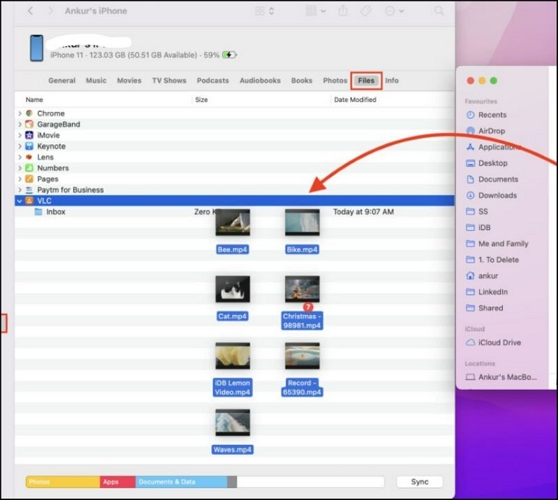Image resolution: width=558 pixels, height=500 pixels.
Task: Select the Inbox folder under VLC
Action: pos(234,212)
